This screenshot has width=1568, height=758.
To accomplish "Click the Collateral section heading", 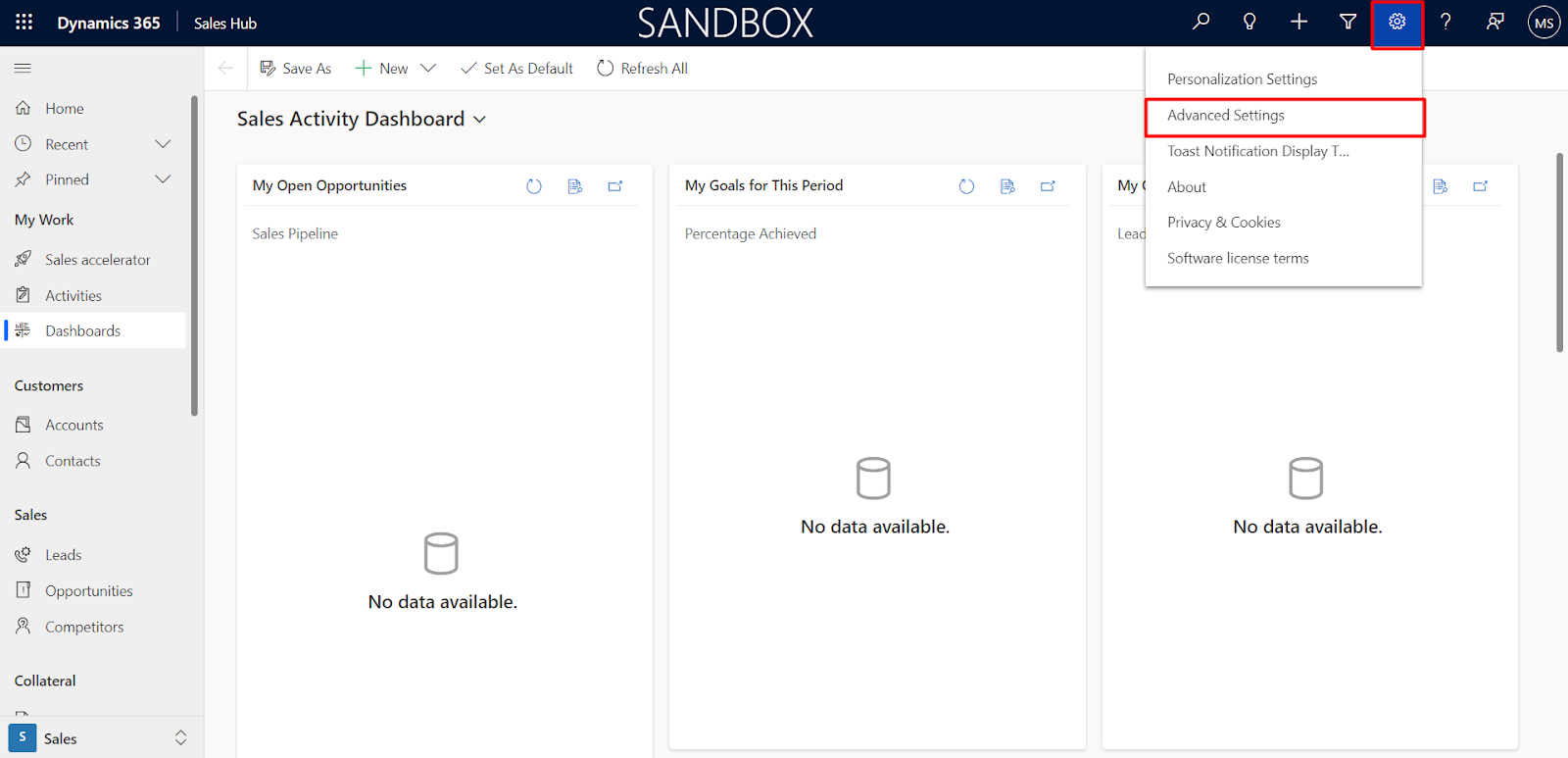I will [45, 681].
